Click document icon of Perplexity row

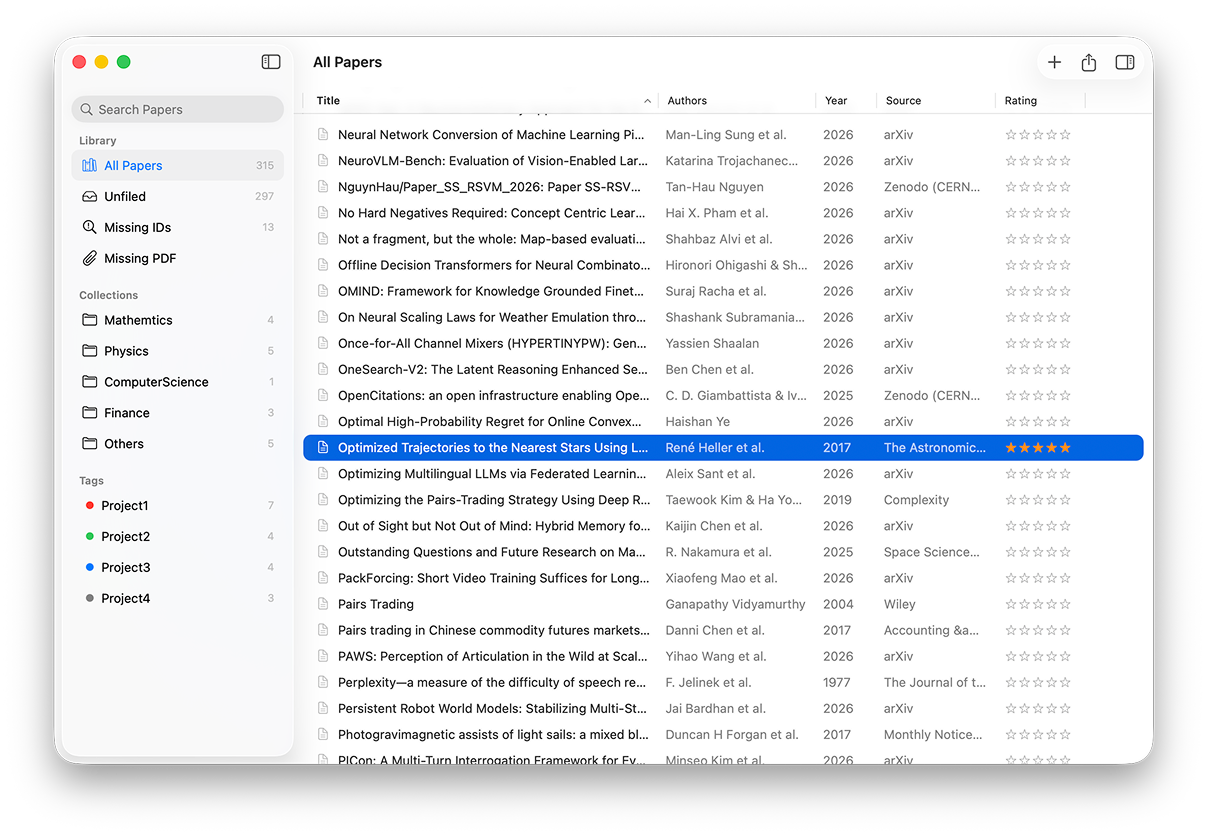coord(323,683)
